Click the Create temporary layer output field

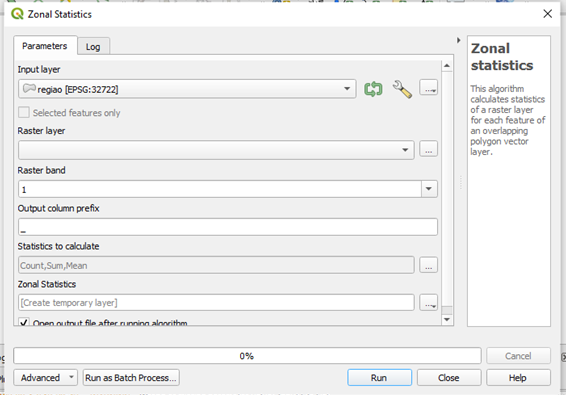216,303
